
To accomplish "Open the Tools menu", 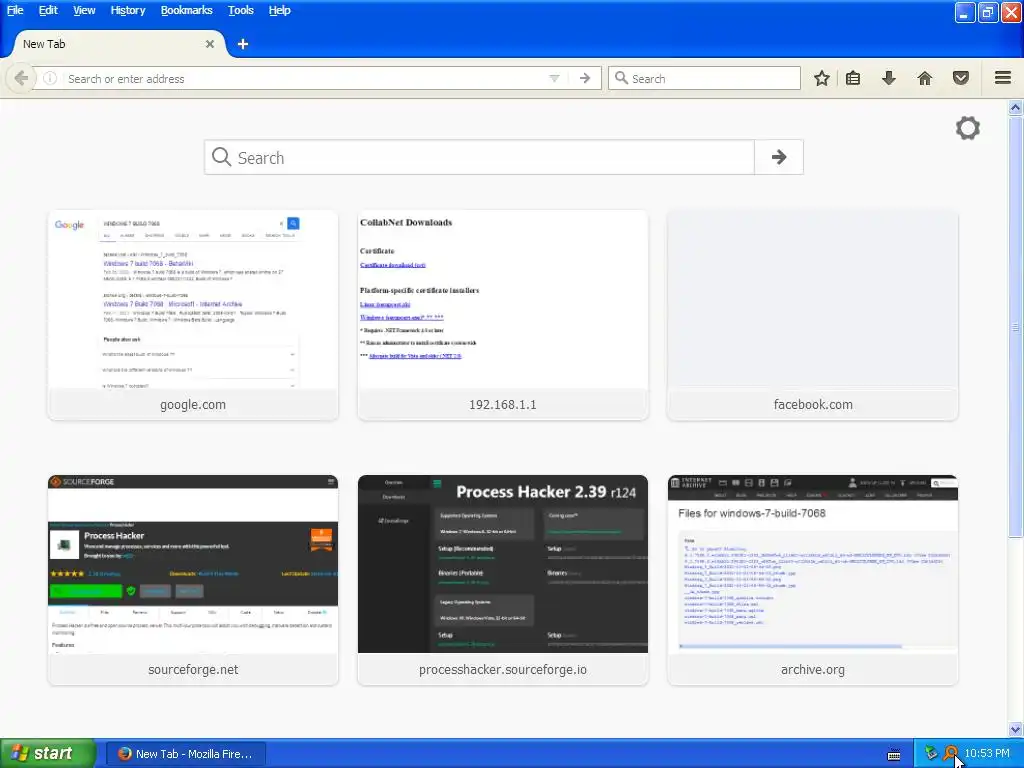I will click(241, 10).
